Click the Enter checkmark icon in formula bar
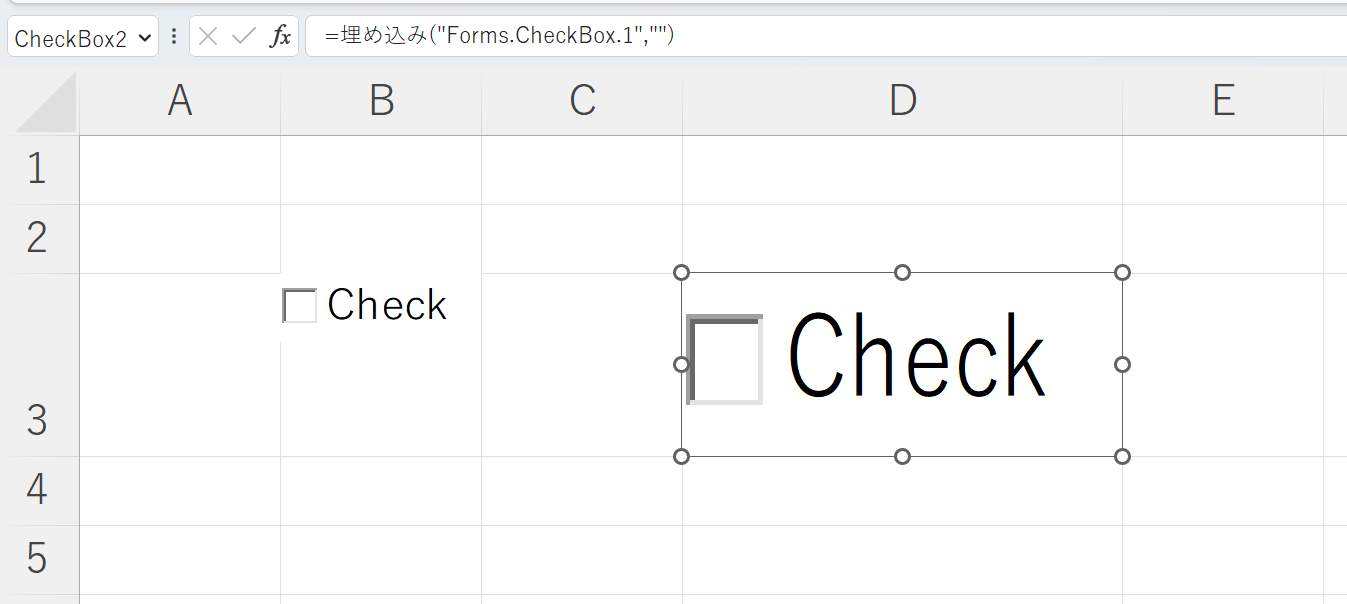Viewport: 1347px width, 604px height. tap(243, 37)
